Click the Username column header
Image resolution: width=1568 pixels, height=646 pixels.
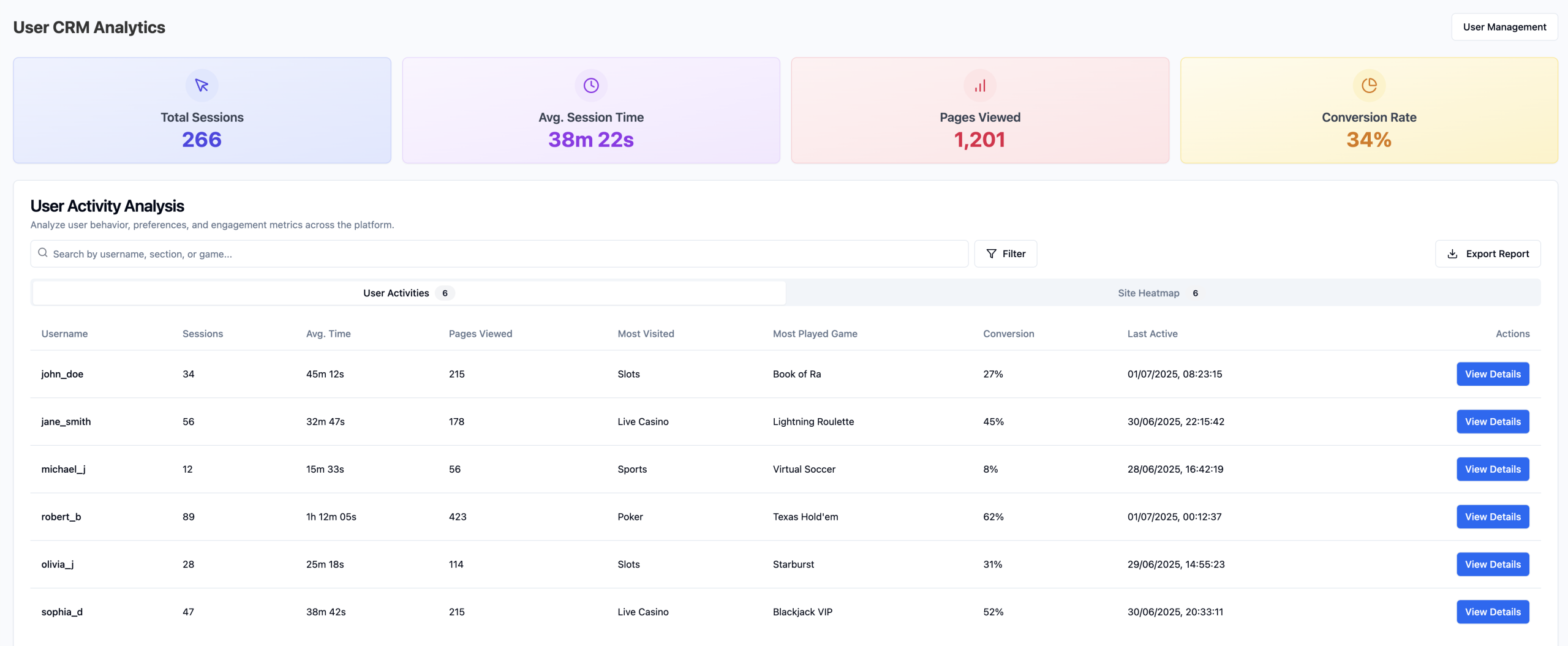tap(64, 334)
